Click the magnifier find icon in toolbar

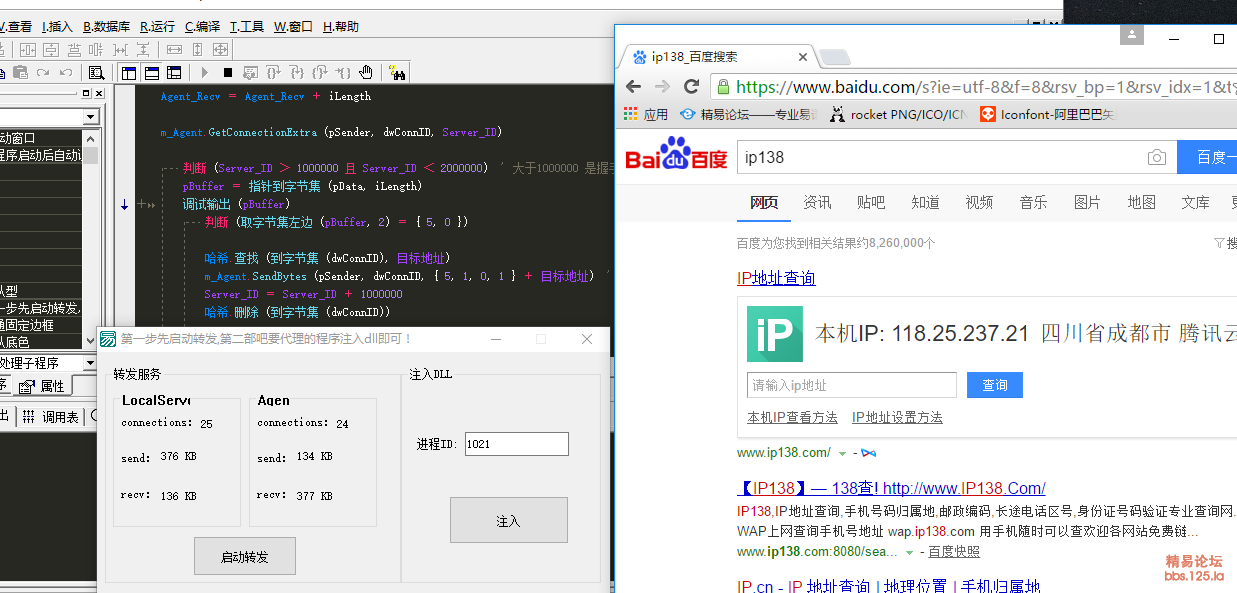click(96, 73)
